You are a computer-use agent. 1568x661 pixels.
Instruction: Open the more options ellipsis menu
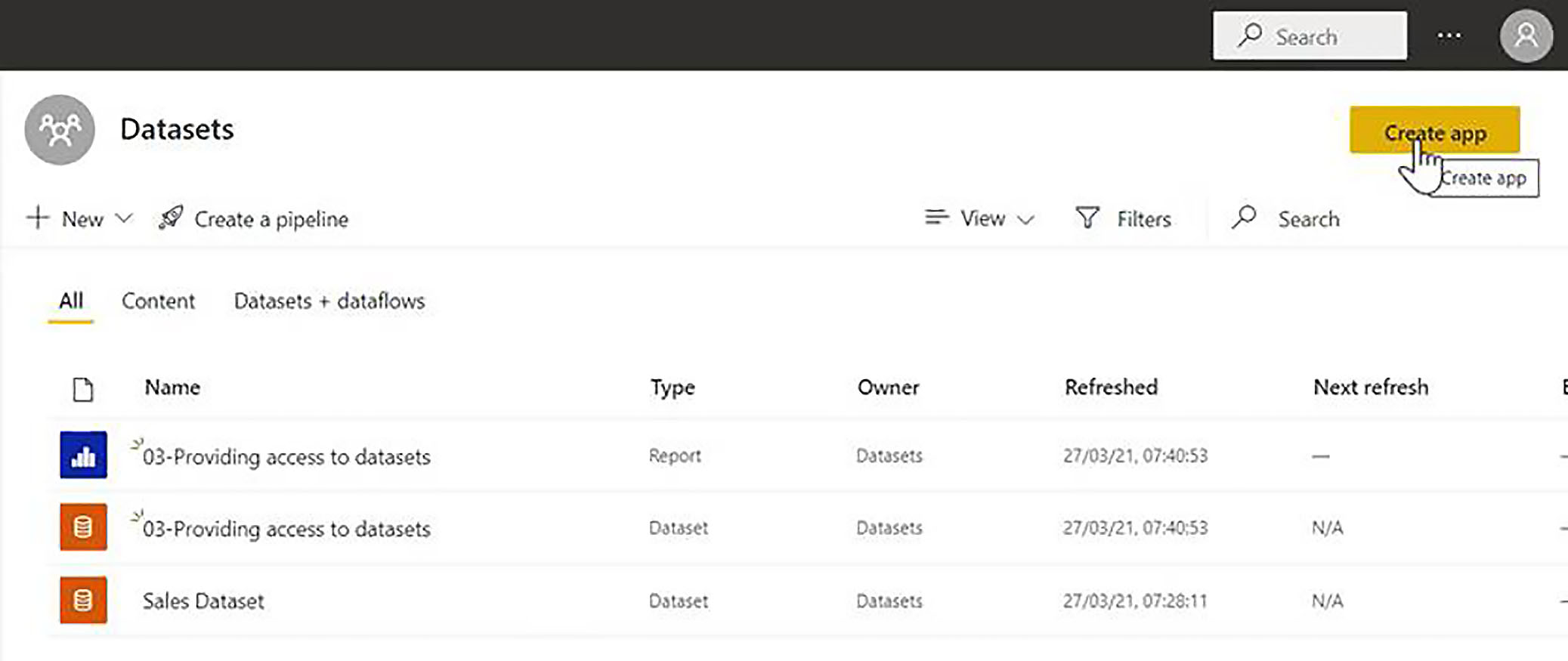pos(1449,36)
